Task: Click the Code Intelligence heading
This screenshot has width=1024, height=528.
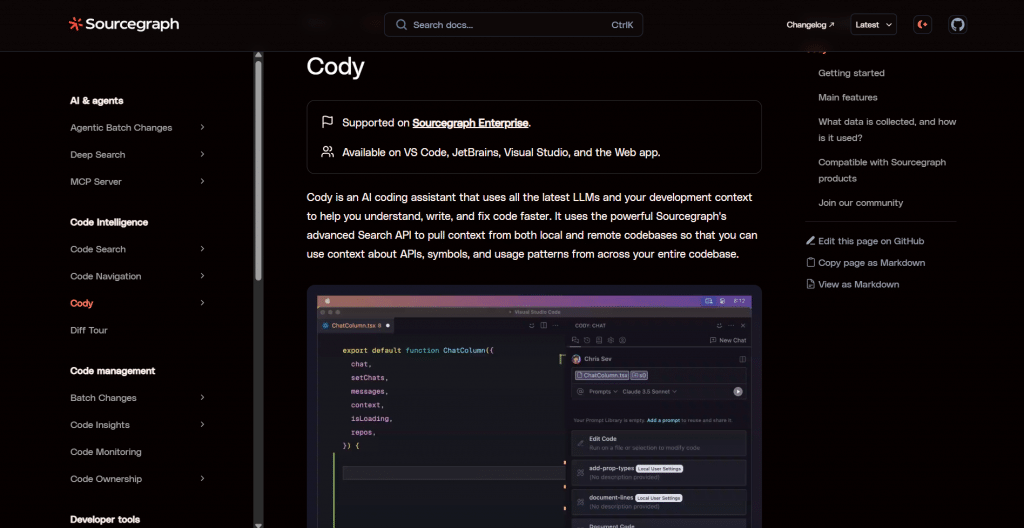Action: tap(109, 222)
